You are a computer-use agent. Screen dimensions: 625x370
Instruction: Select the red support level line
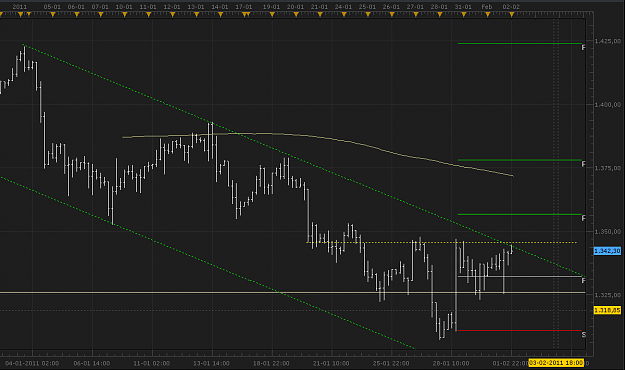pos(520,331)
